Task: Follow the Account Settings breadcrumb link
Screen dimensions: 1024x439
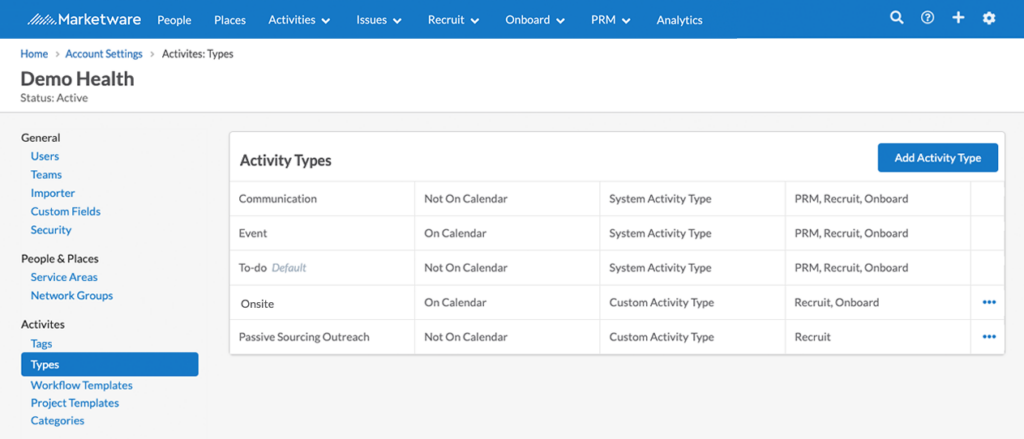Action: [x=104, y=54]
